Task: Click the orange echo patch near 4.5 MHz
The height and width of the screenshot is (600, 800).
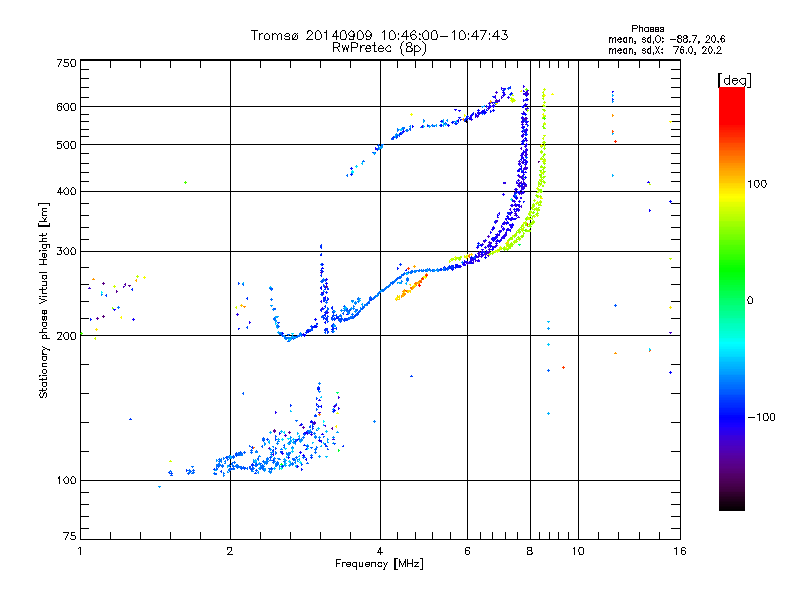Action: click(411, 286)
